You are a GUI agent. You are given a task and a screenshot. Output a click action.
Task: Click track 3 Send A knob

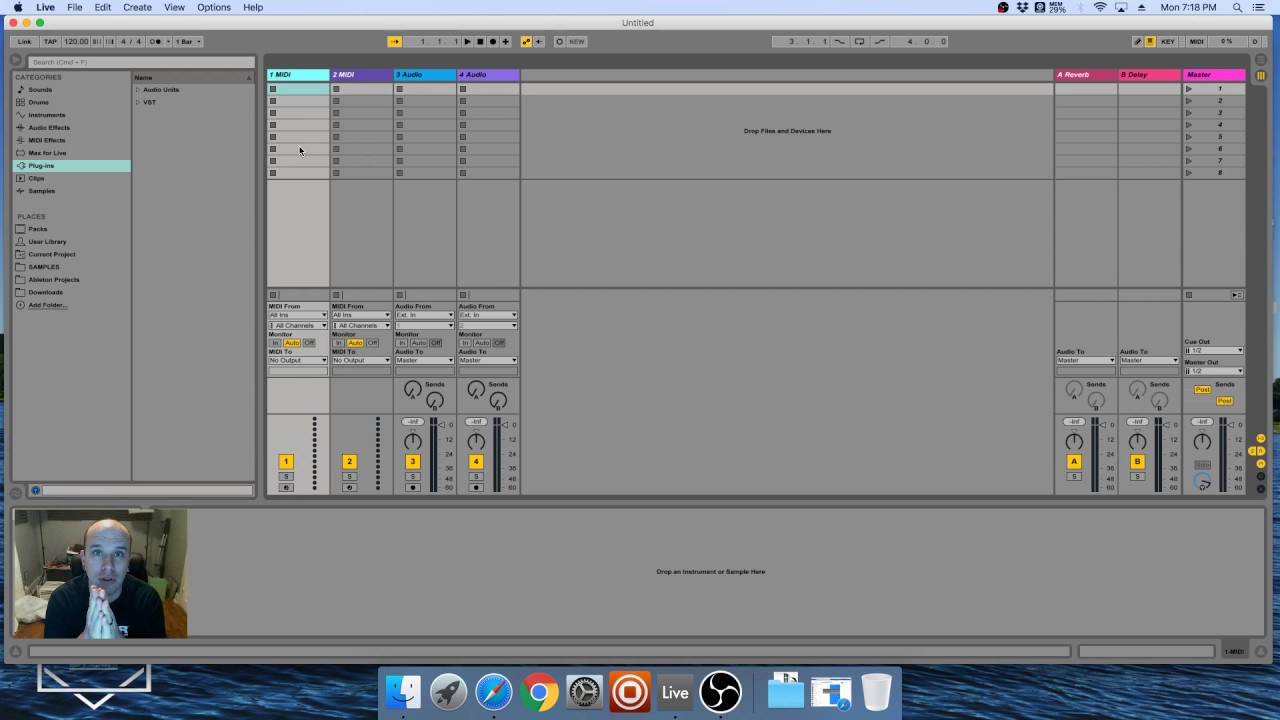coord(412,389)
